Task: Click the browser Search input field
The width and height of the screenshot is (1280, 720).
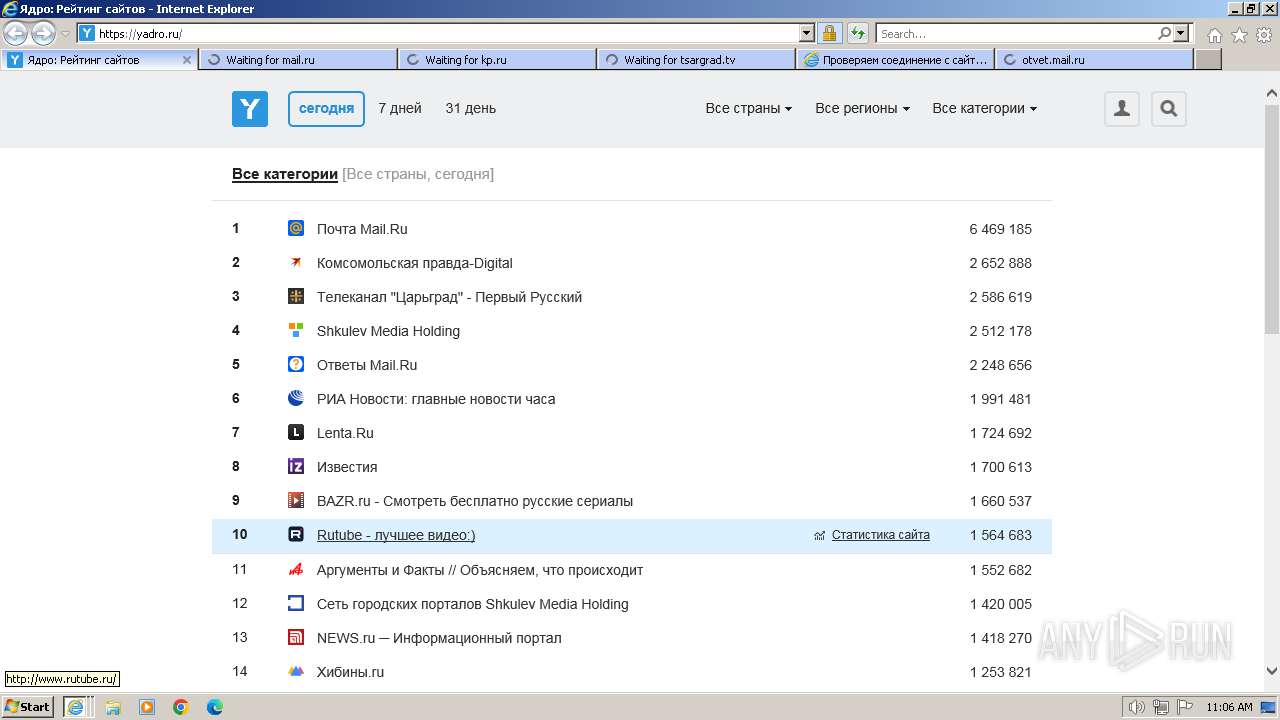Action: (1016, 33)
